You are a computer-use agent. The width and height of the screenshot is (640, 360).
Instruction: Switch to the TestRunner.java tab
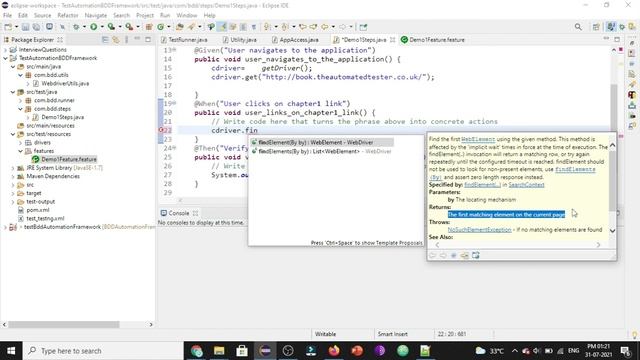point(184,40)
